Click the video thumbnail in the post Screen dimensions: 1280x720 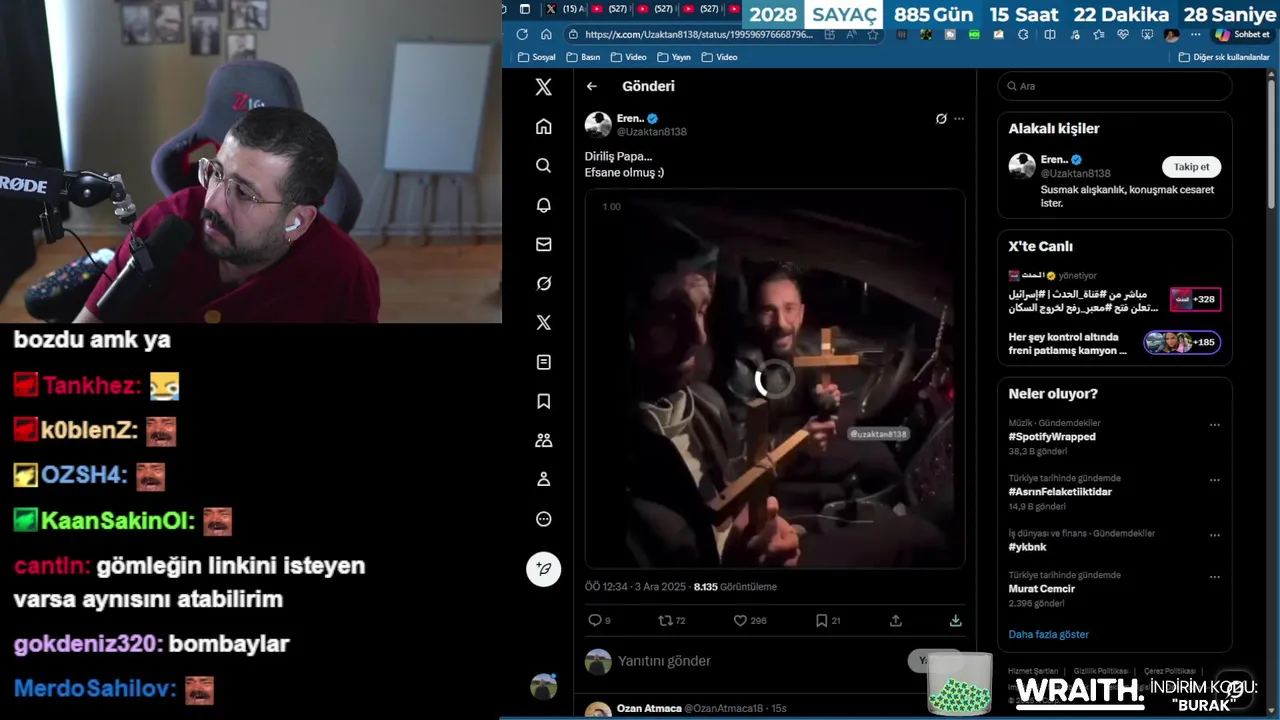[775, 379]
